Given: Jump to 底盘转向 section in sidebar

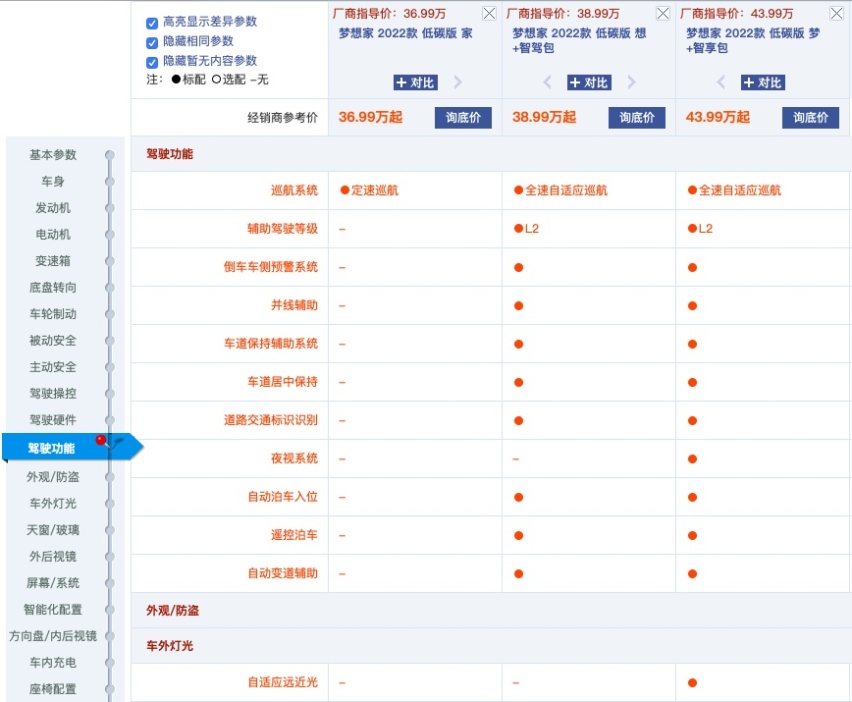Looking at the screenshot, I should pyautogui.click(x=53, y=287).
